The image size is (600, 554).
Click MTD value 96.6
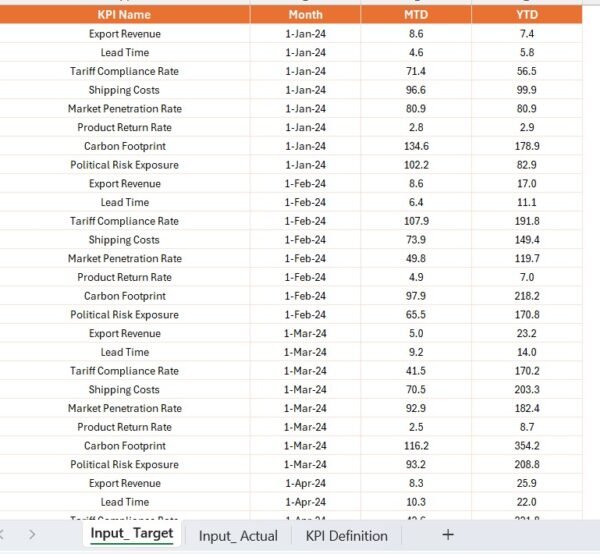(x=416, y=90)
